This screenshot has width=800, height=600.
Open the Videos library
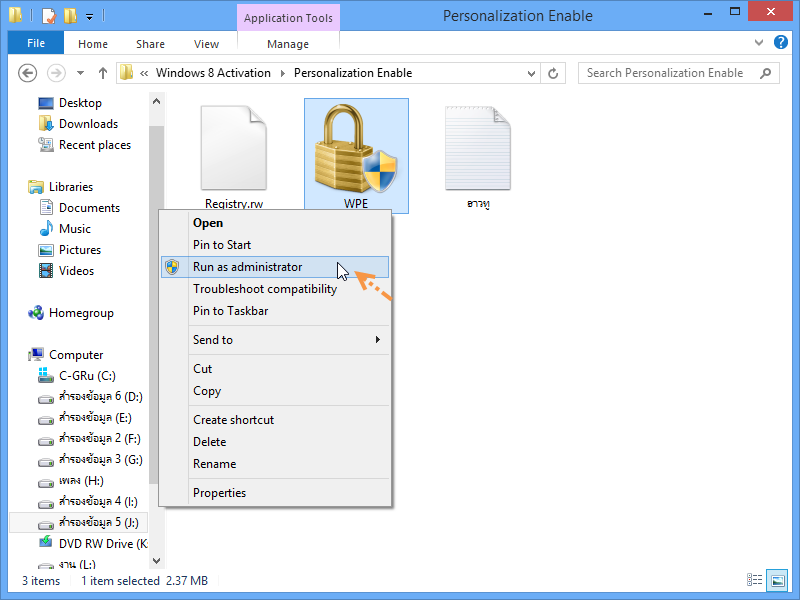tap(66, 271)
